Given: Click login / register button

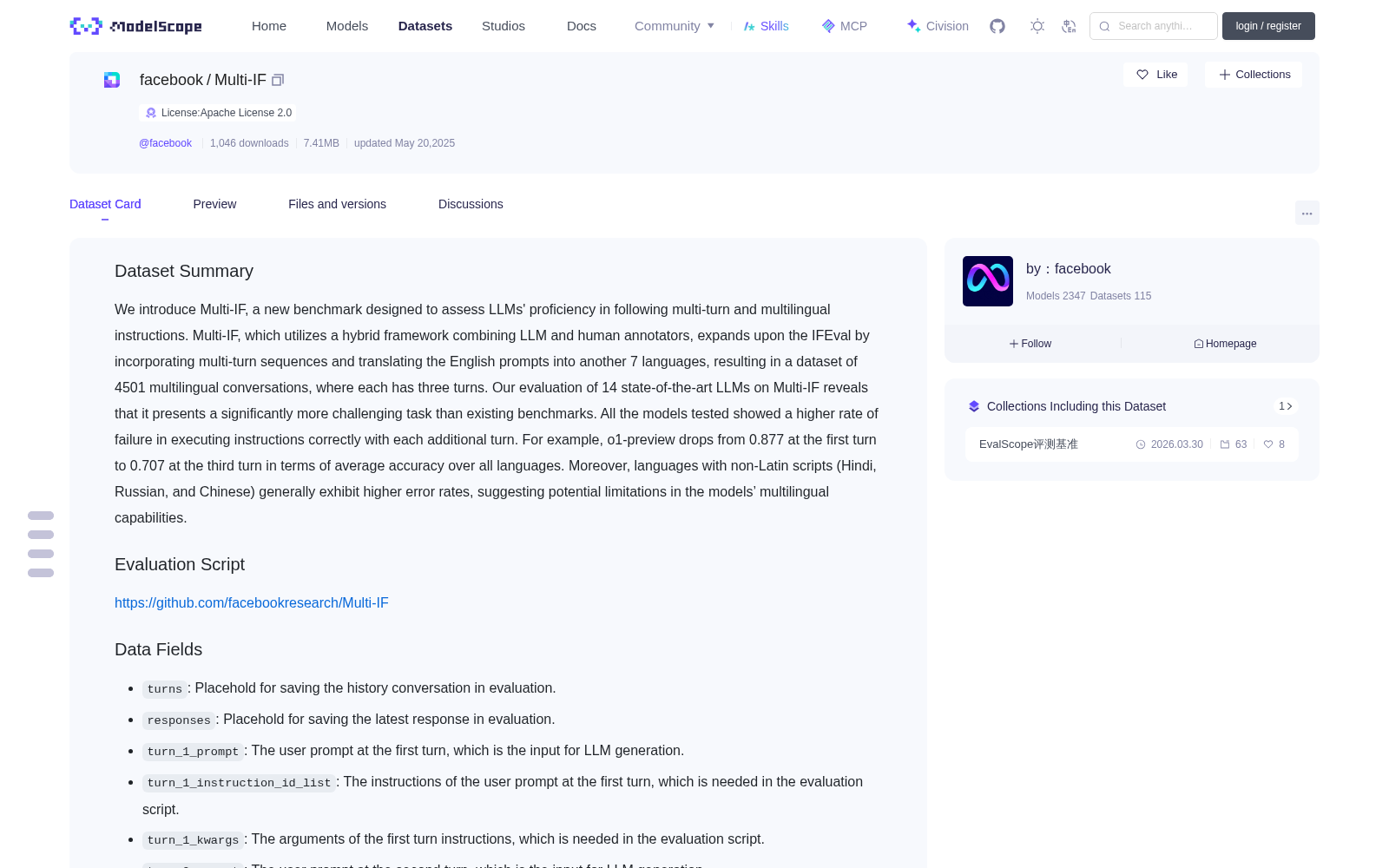Looking at the screenshot, I should 1268,26.
